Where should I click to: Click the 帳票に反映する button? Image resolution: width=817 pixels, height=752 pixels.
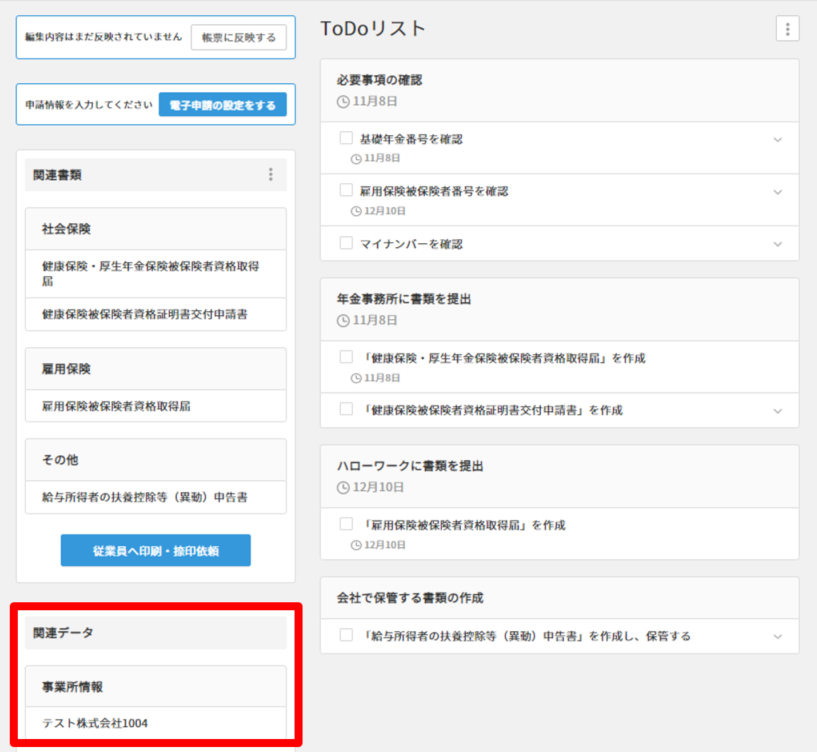pyautogui.click(x=238, y=37)
